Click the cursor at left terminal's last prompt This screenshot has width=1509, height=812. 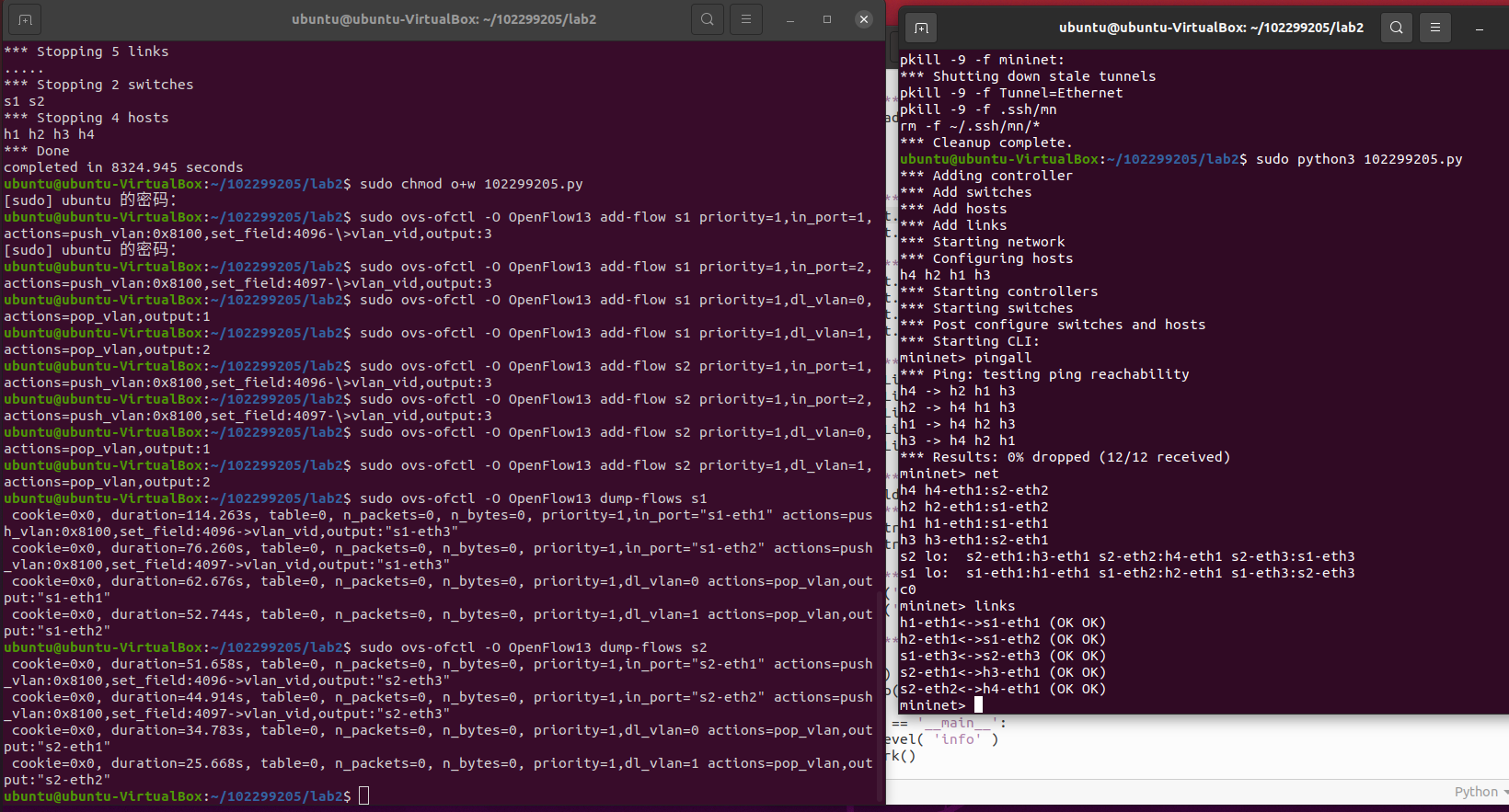pos(364,796)
